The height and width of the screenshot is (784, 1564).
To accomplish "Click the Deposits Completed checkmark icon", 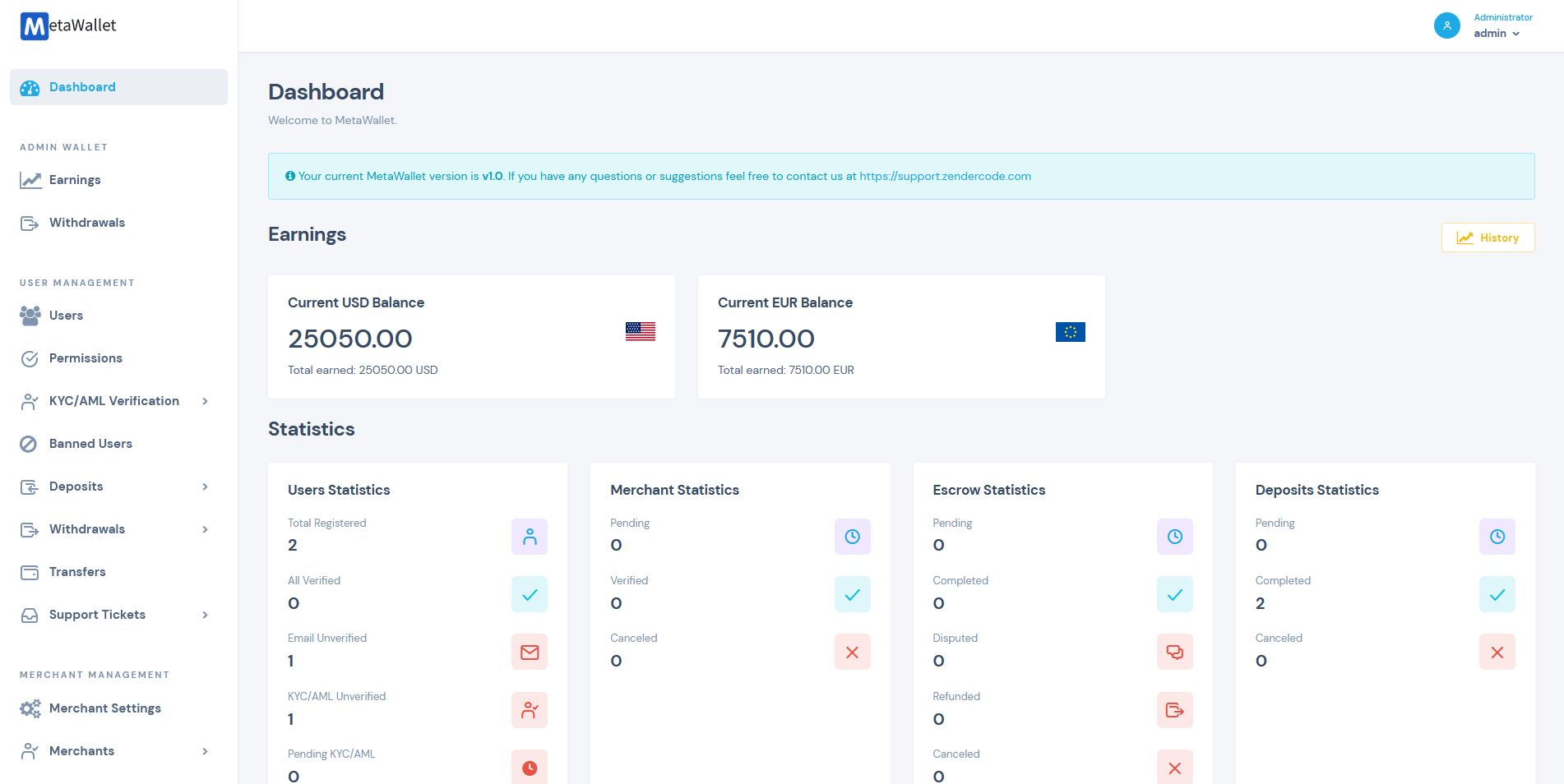I will pyautogui.click(x=1497, y=595).
